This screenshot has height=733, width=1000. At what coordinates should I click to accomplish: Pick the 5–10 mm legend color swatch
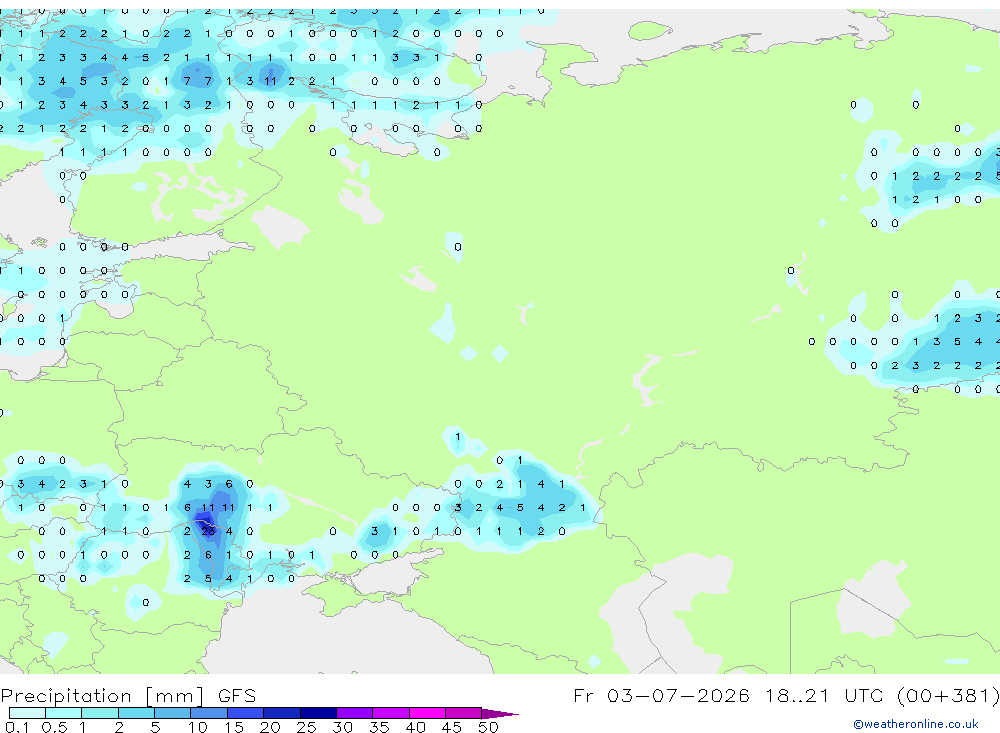172,713
